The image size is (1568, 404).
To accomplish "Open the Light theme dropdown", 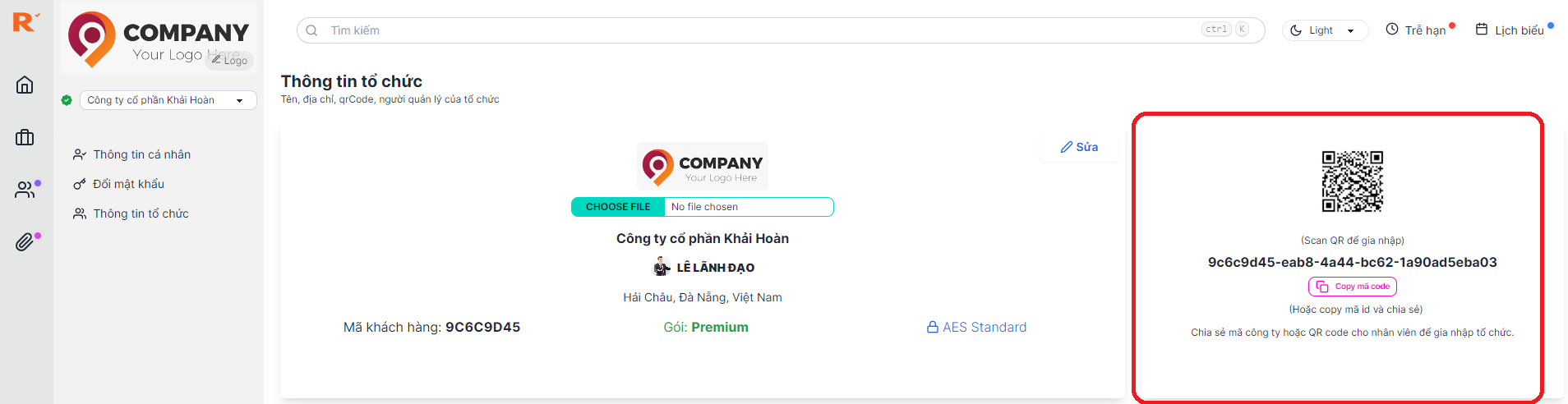I will point(1324,30).
